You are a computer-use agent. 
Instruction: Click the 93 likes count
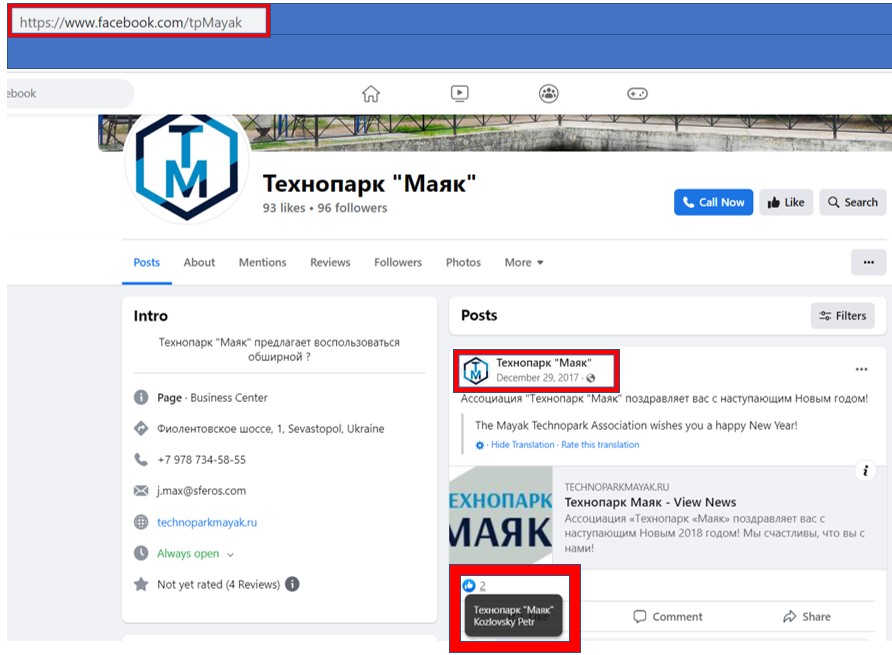(284, 208)
